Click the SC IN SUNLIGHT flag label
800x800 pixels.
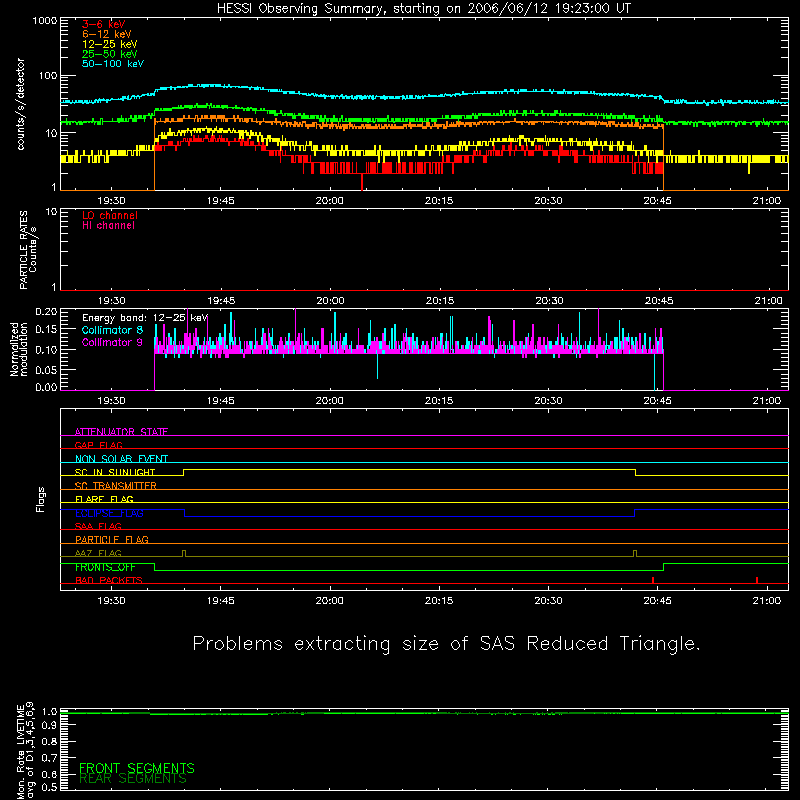point(115,472)
